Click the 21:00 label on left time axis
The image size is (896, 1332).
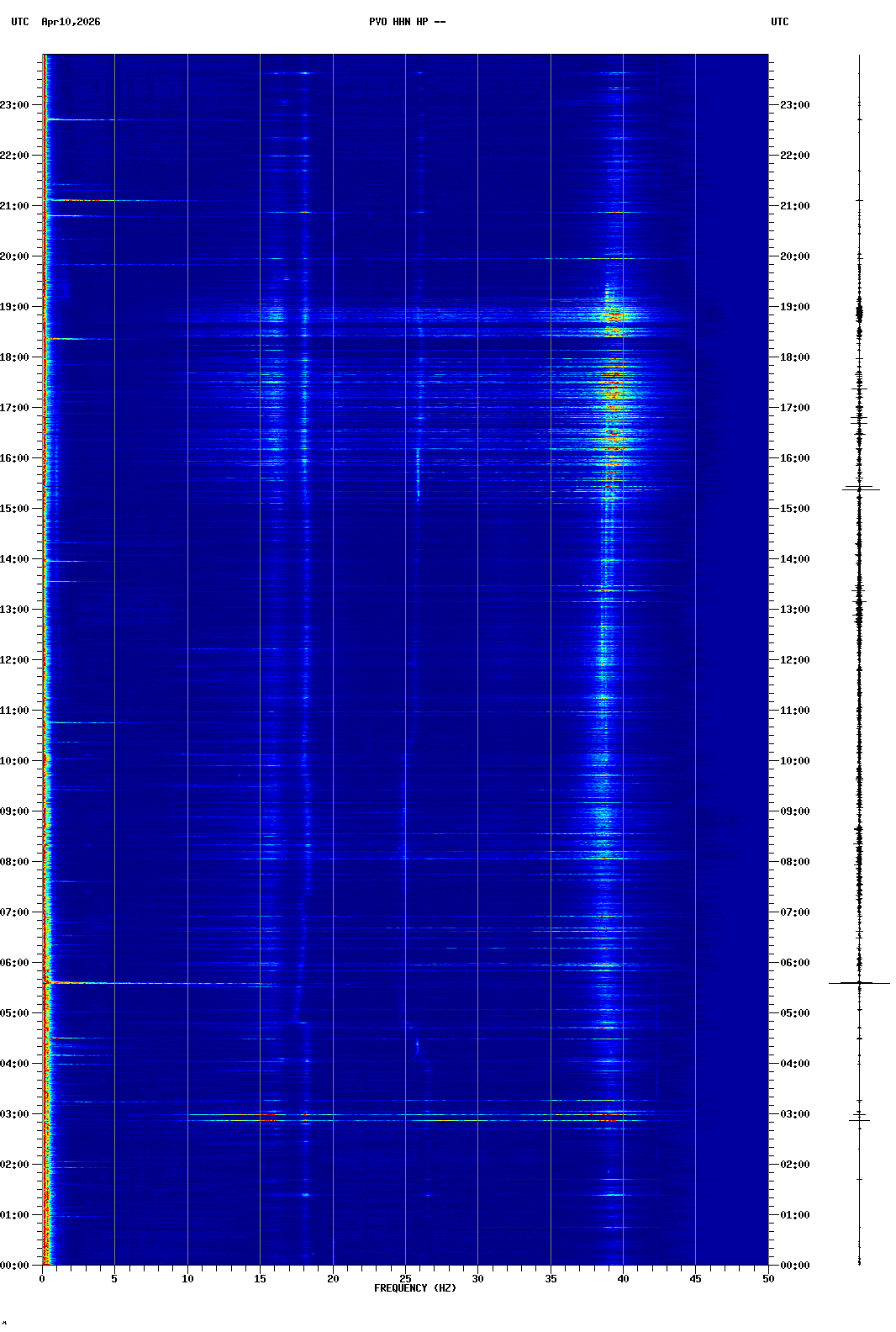(15, 206)
